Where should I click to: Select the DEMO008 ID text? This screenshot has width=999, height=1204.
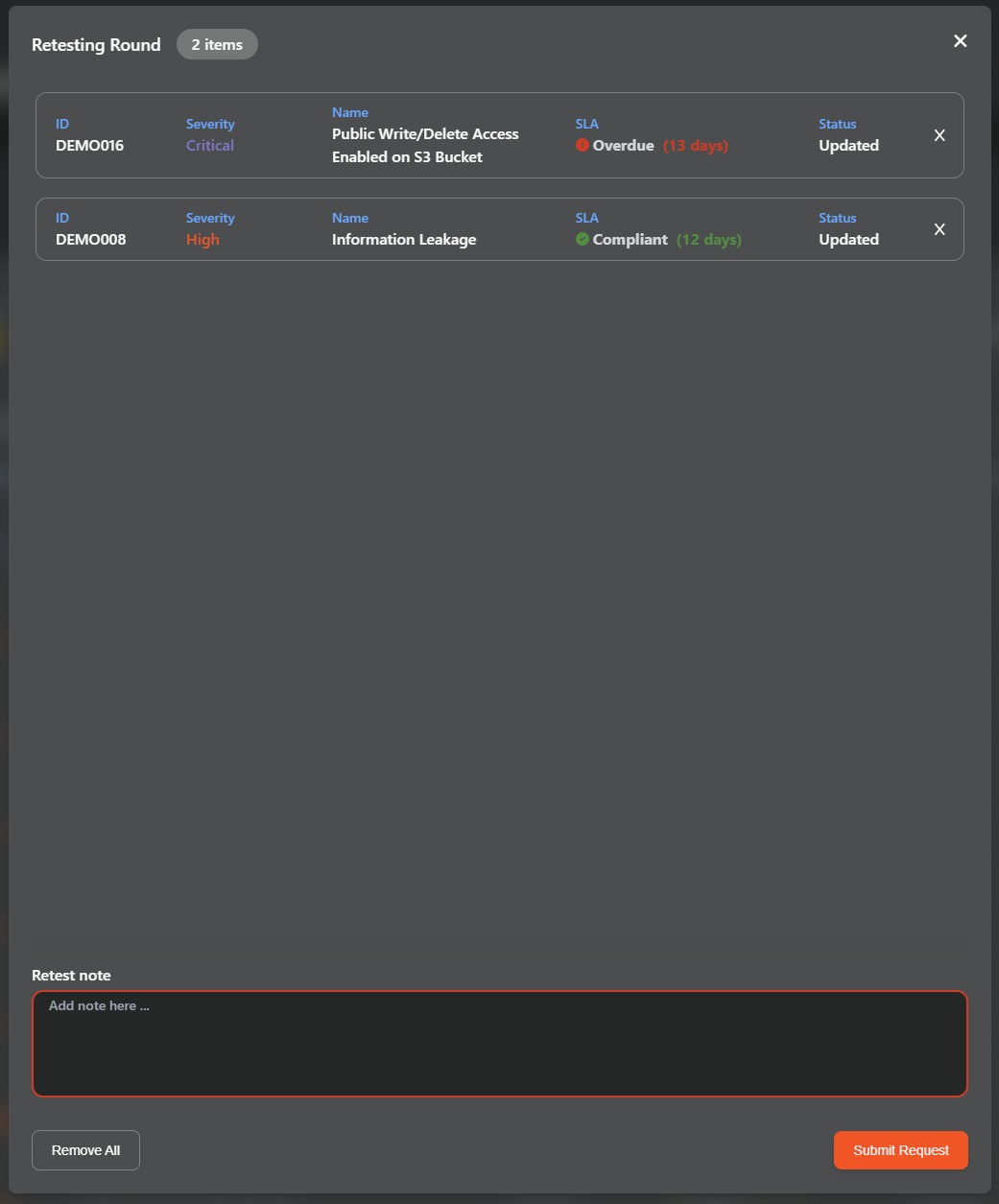point(90,240)
